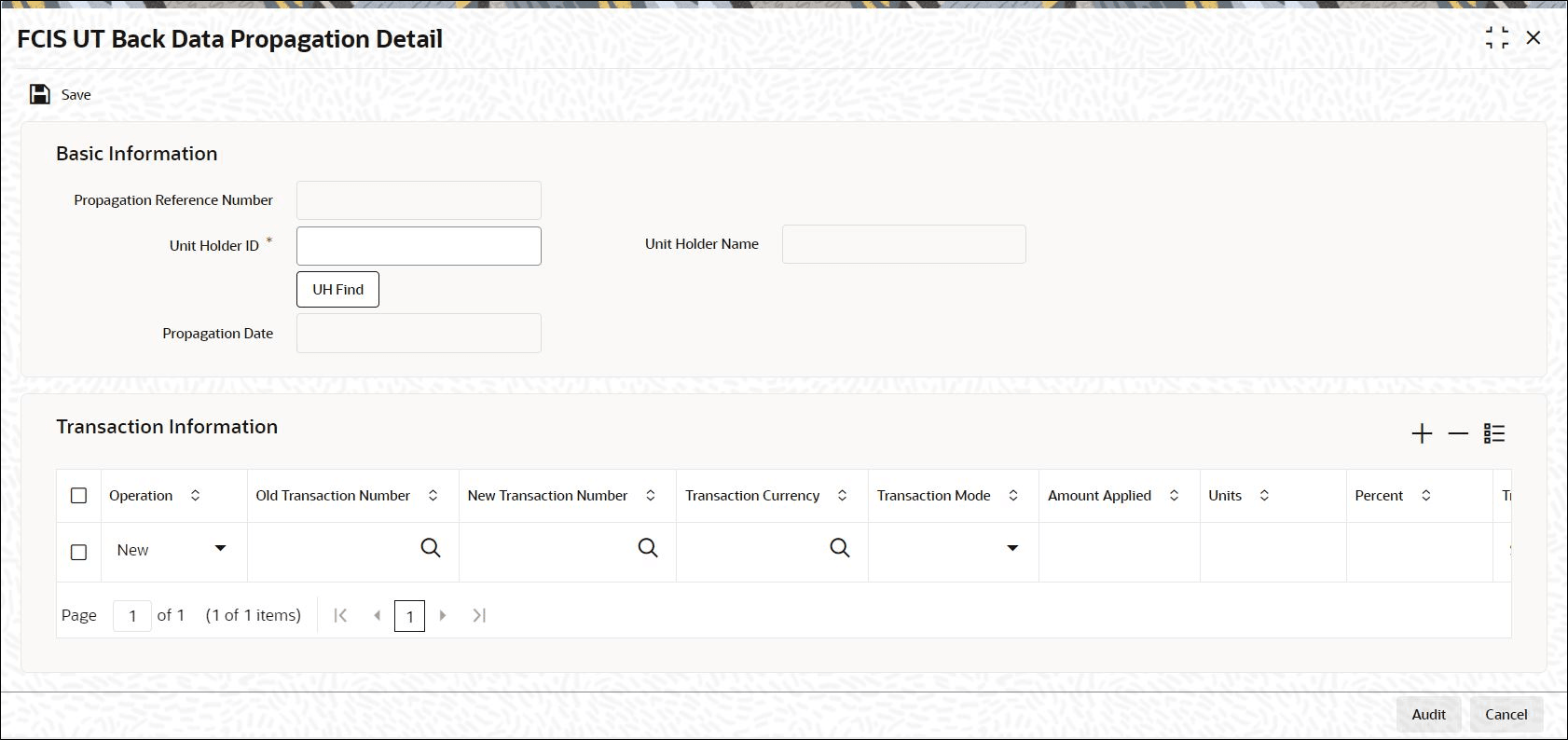Close the Back Data Propagation dialog
This screenshot has height=740, width=1568.
(x=1534, y=38)
